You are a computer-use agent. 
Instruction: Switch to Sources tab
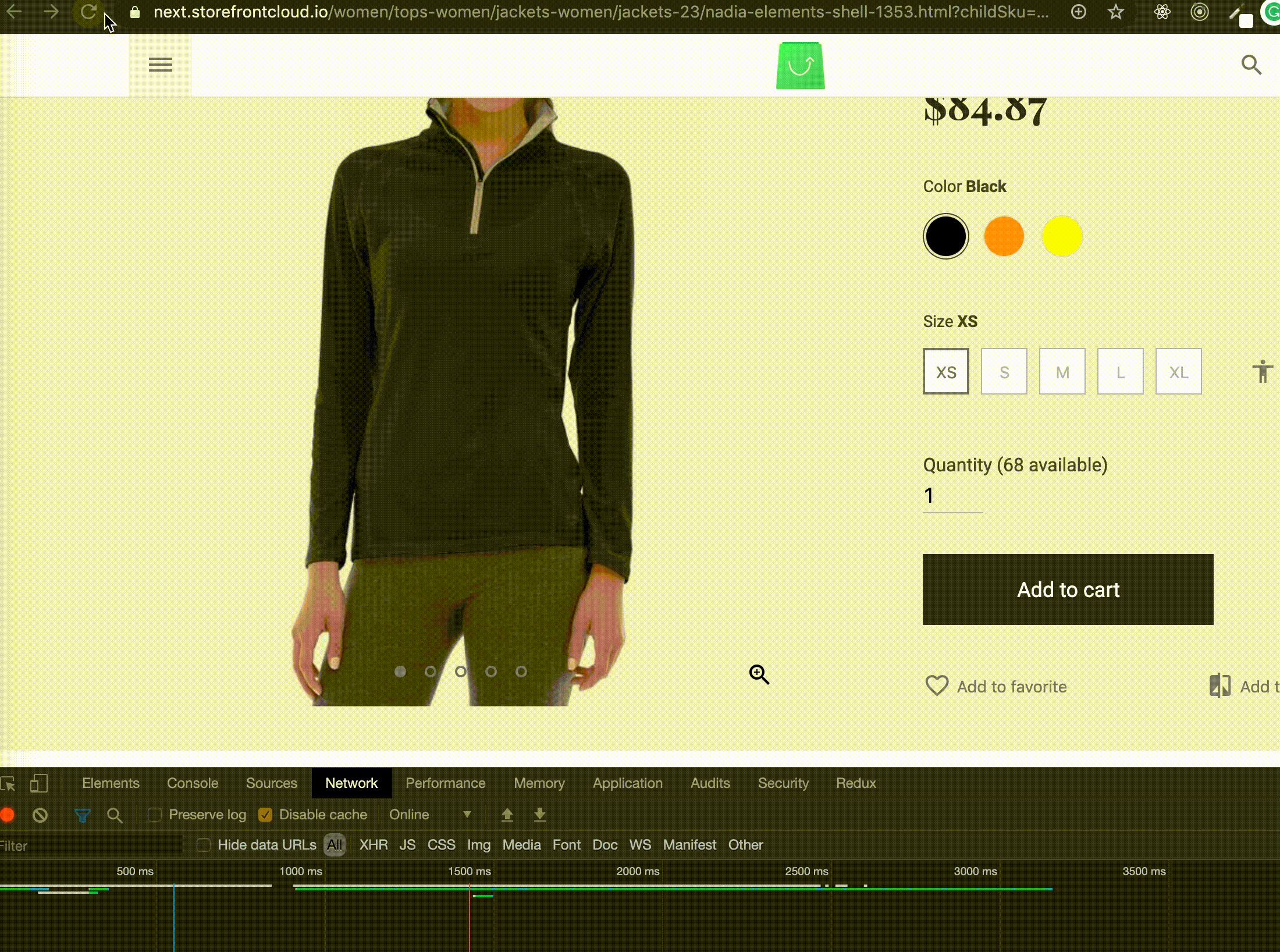pos(272,783)
